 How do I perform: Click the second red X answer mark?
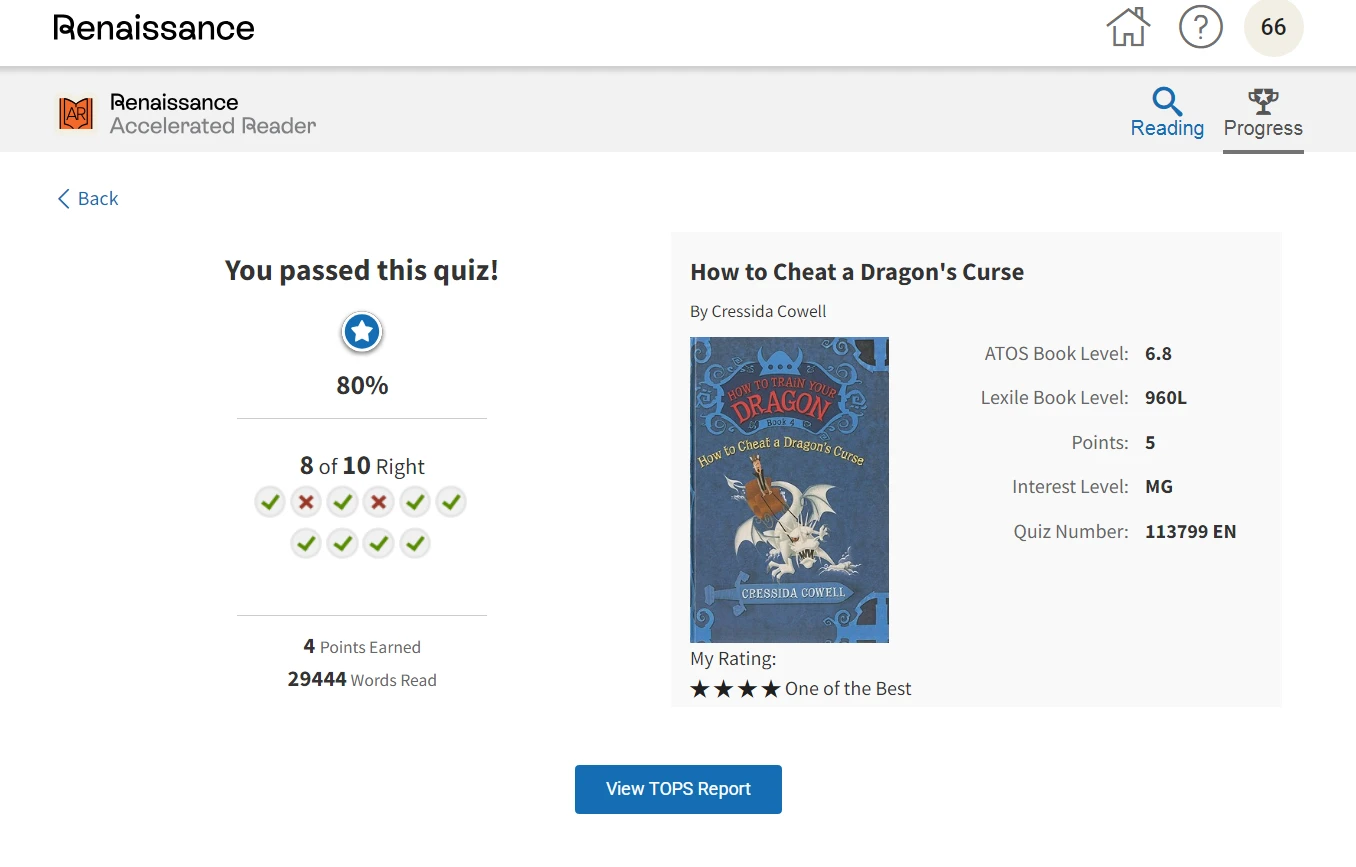pyautogui.click(x=378, y=502)
